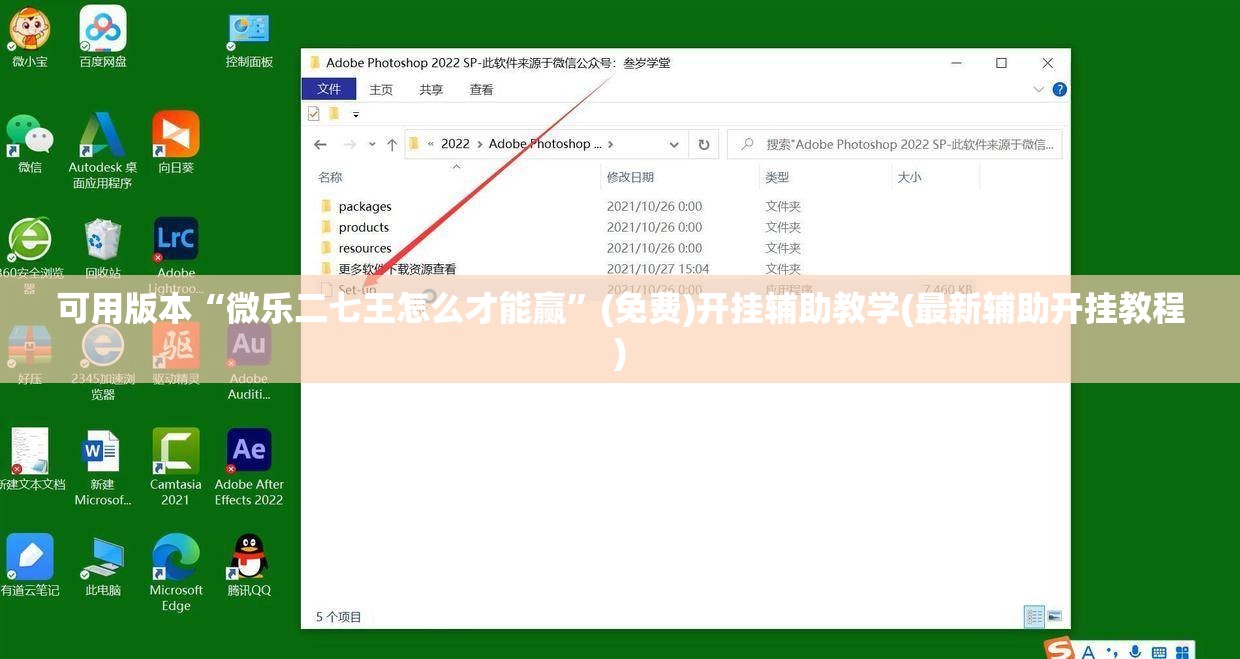This screenshot has width=1240, height=659.
Task: Open the customize quick access toolbar dropdown
Action: (356, 115)
